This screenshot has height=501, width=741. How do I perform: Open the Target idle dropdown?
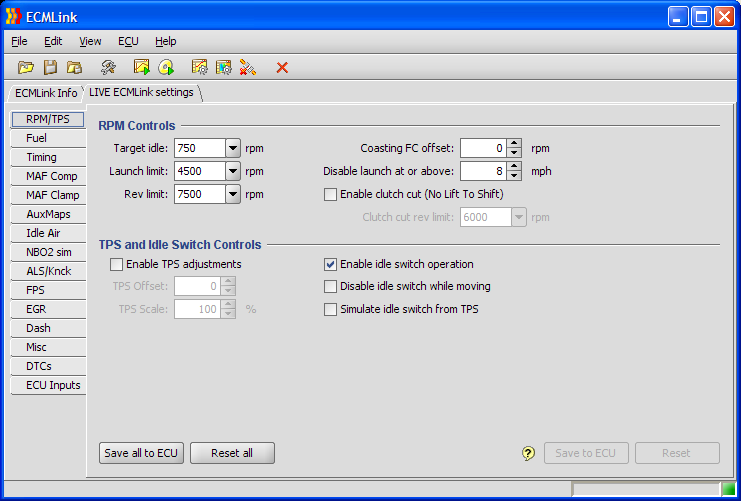click(233, 148)
